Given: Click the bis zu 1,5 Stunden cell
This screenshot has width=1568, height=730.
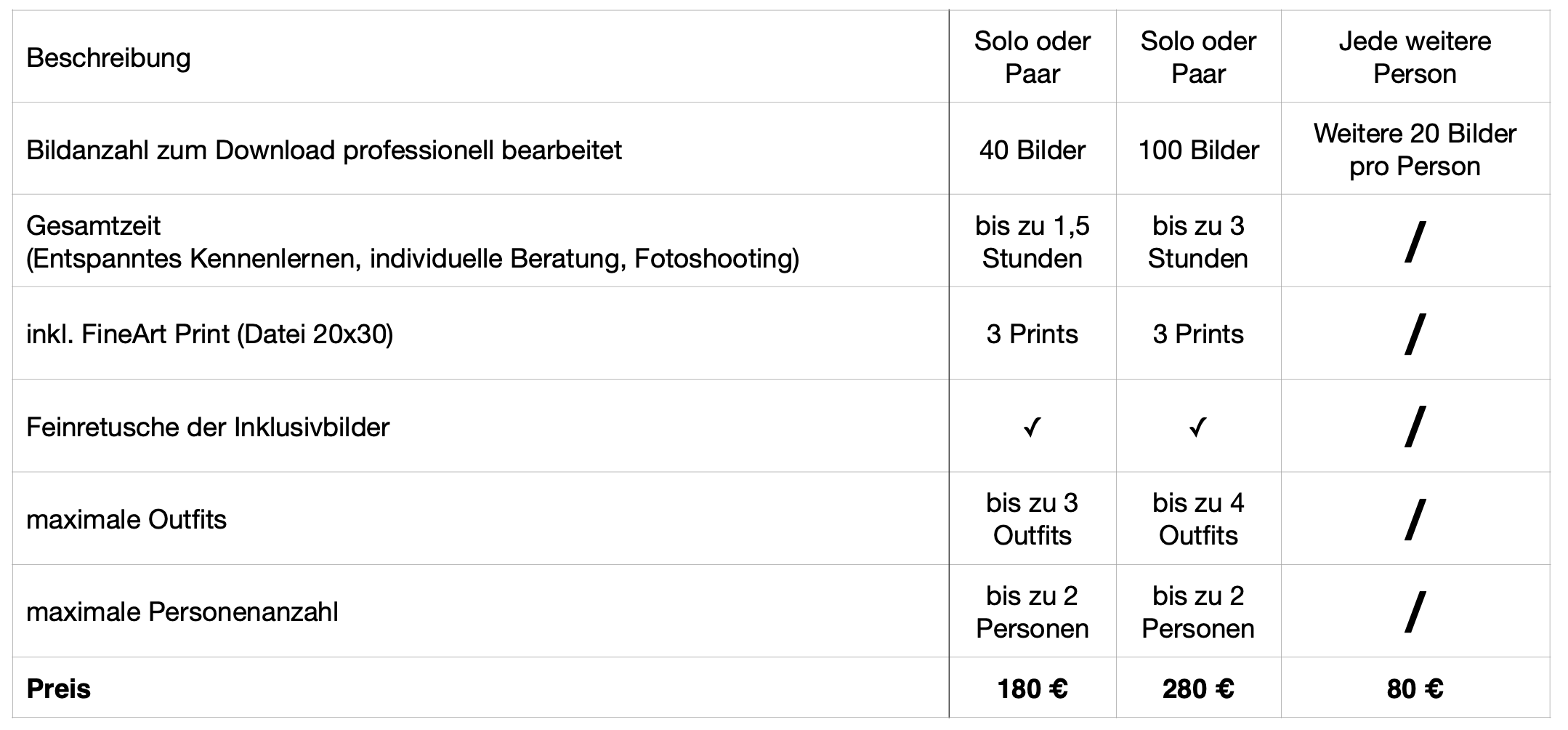Looking at the screenshot, I should (x=1032, y=241).
